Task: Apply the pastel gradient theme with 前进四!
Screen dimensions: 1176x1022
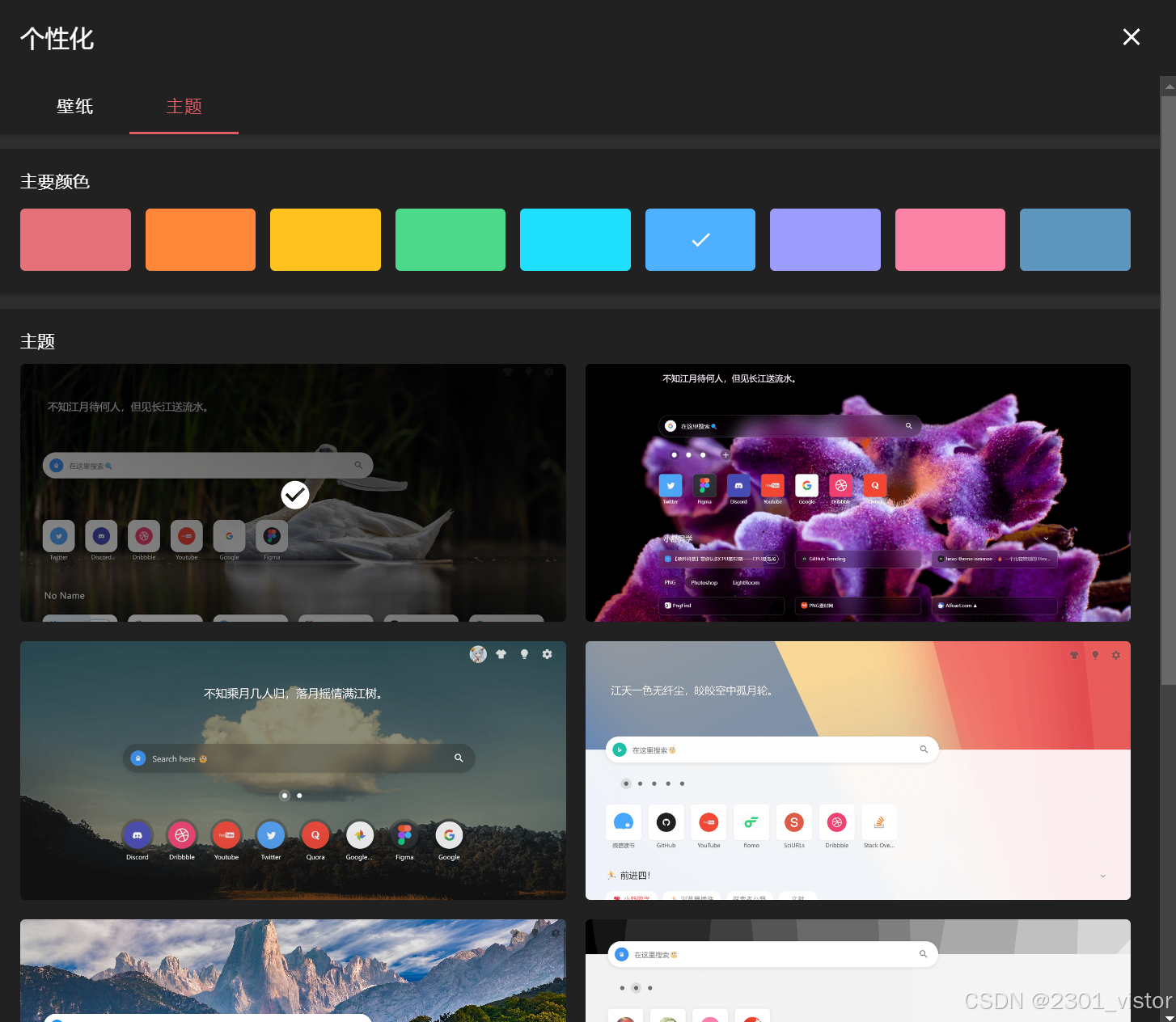Action: coord(858,771)
